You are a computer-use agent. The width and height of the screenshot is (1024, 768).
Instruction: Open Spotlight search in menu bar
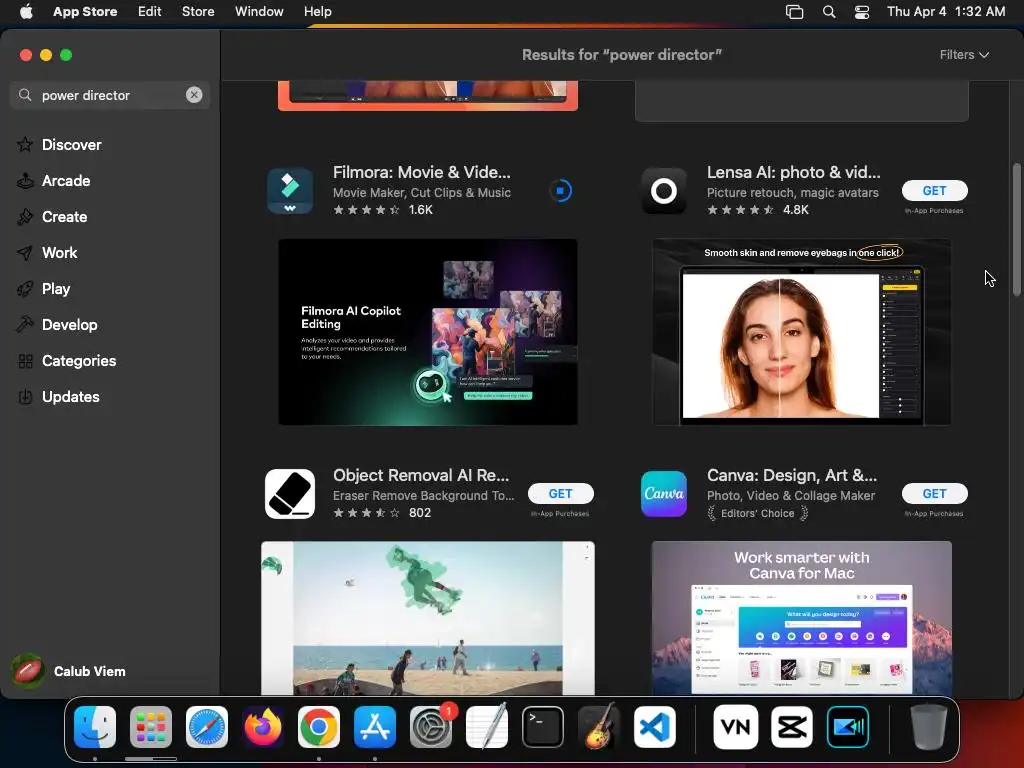click(829, 11)
